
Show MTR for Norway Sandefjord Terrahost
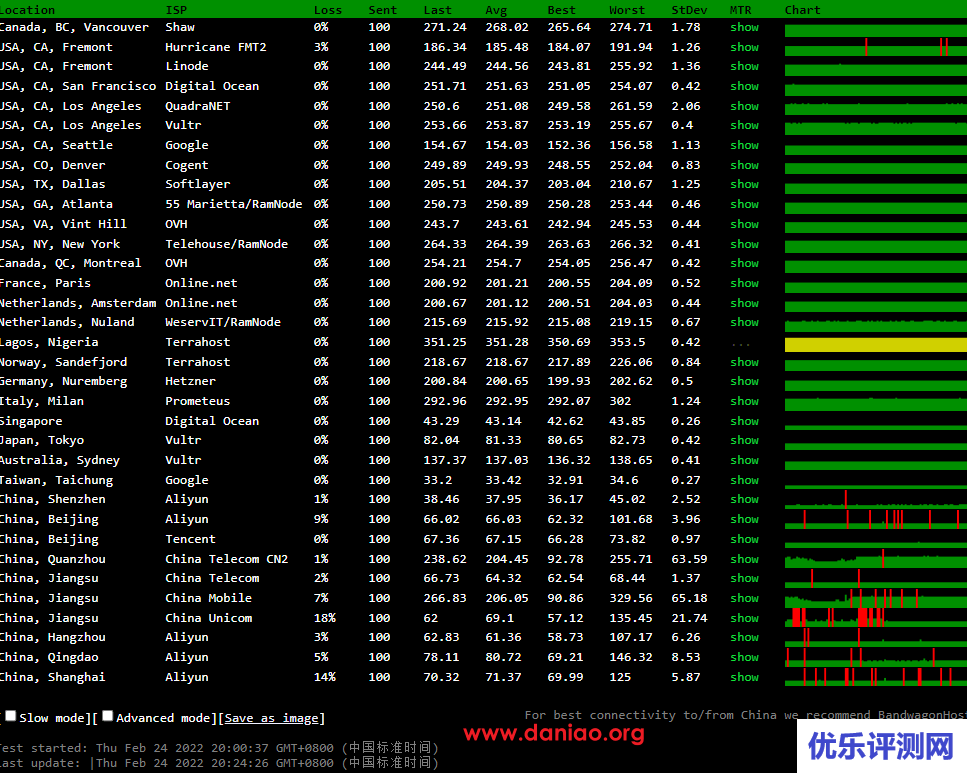pyautogui.click(x=744, y=362)
